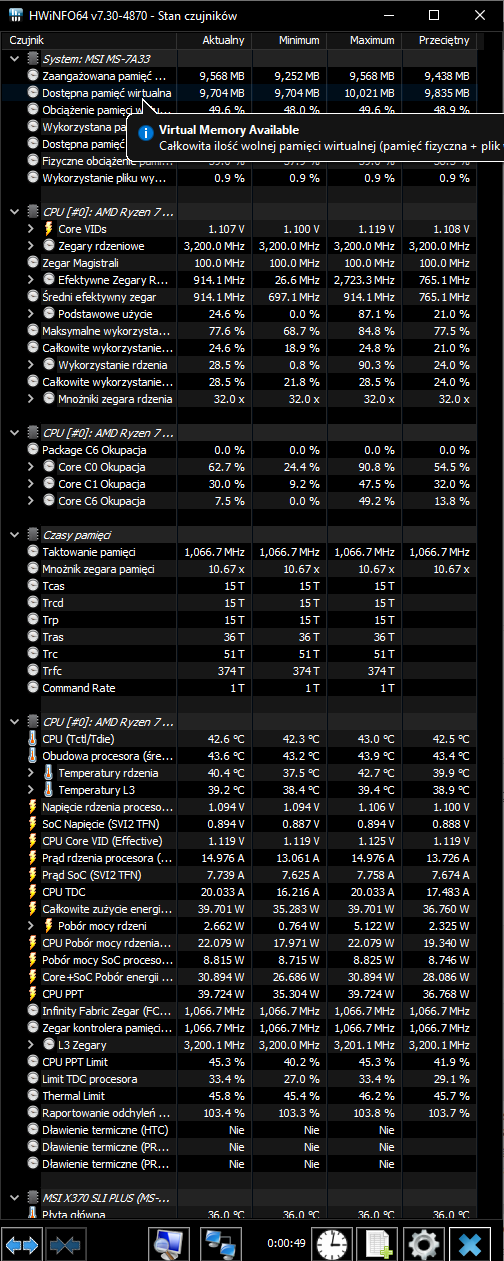Click the 10,021 MB maximum value
Screen dimensions: 504x1261
coord(368,92)
